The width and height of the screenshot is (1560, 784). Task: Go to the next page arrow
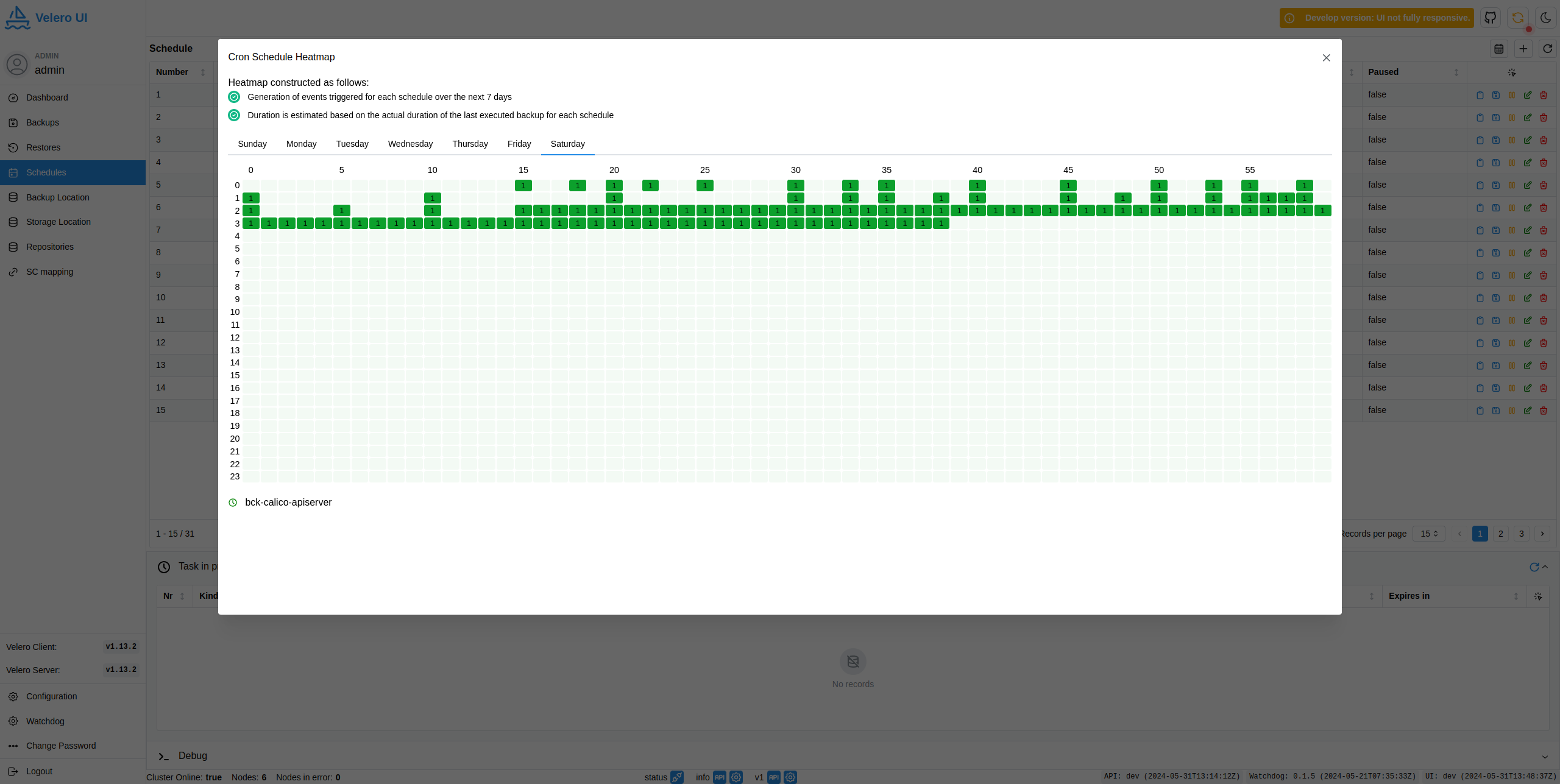coord(1542,534)
